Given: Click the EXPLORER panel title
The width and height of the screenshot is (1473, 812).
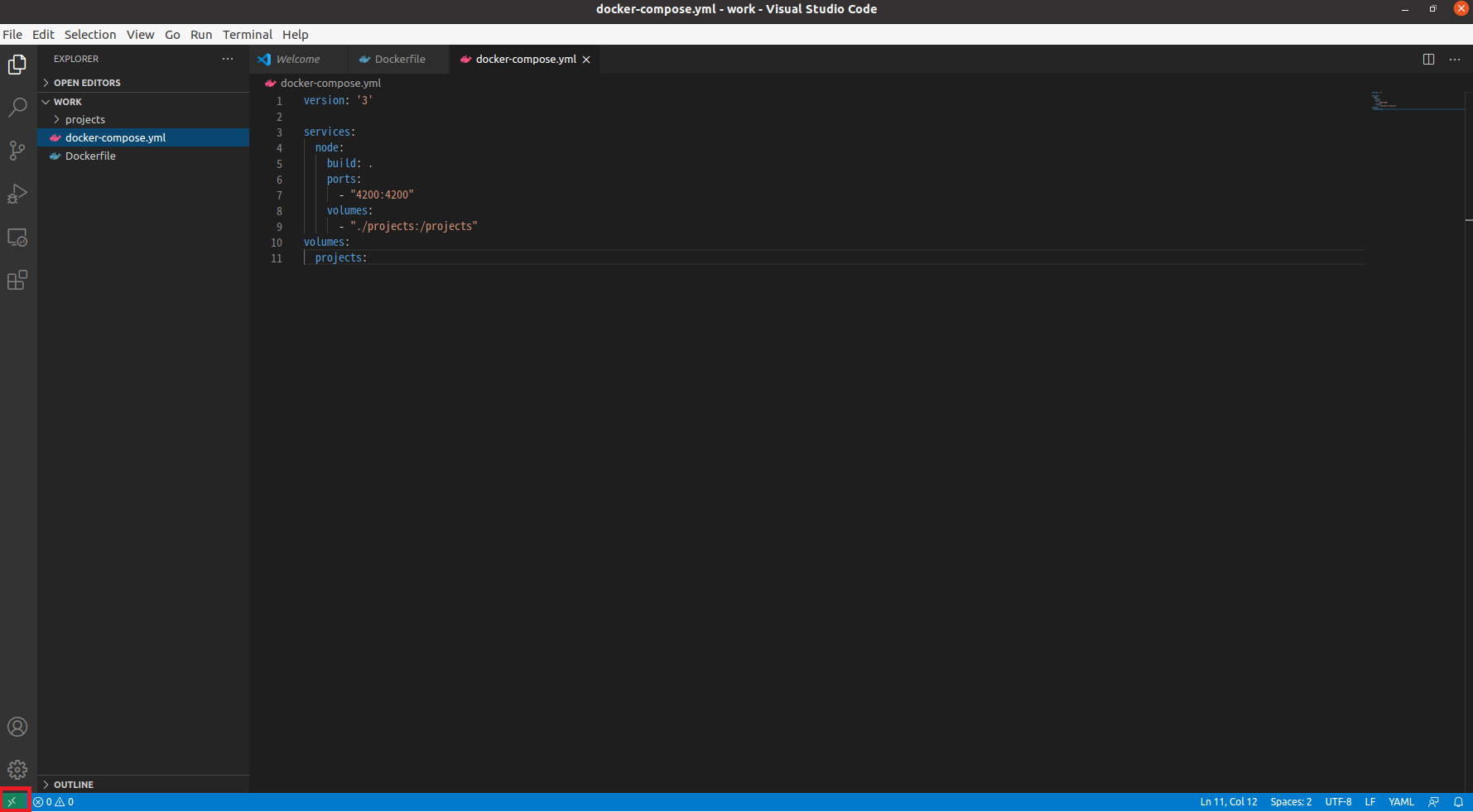Looking at the screenshot, I should [x=76, y=59].
